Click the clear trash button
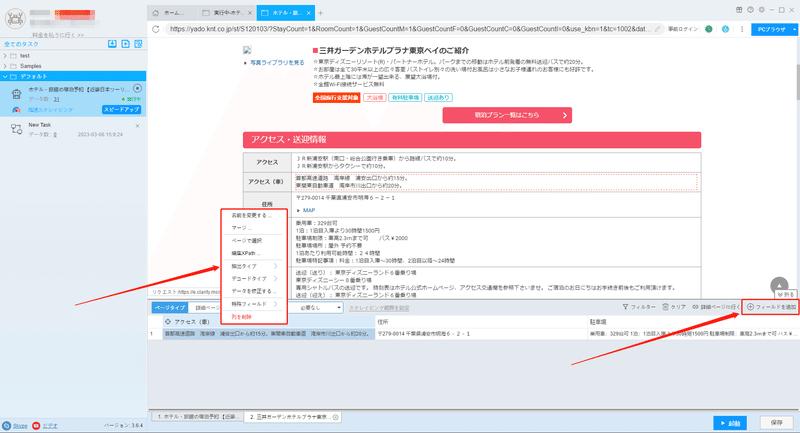Screen dimensions: 800x433 point(673,307)
